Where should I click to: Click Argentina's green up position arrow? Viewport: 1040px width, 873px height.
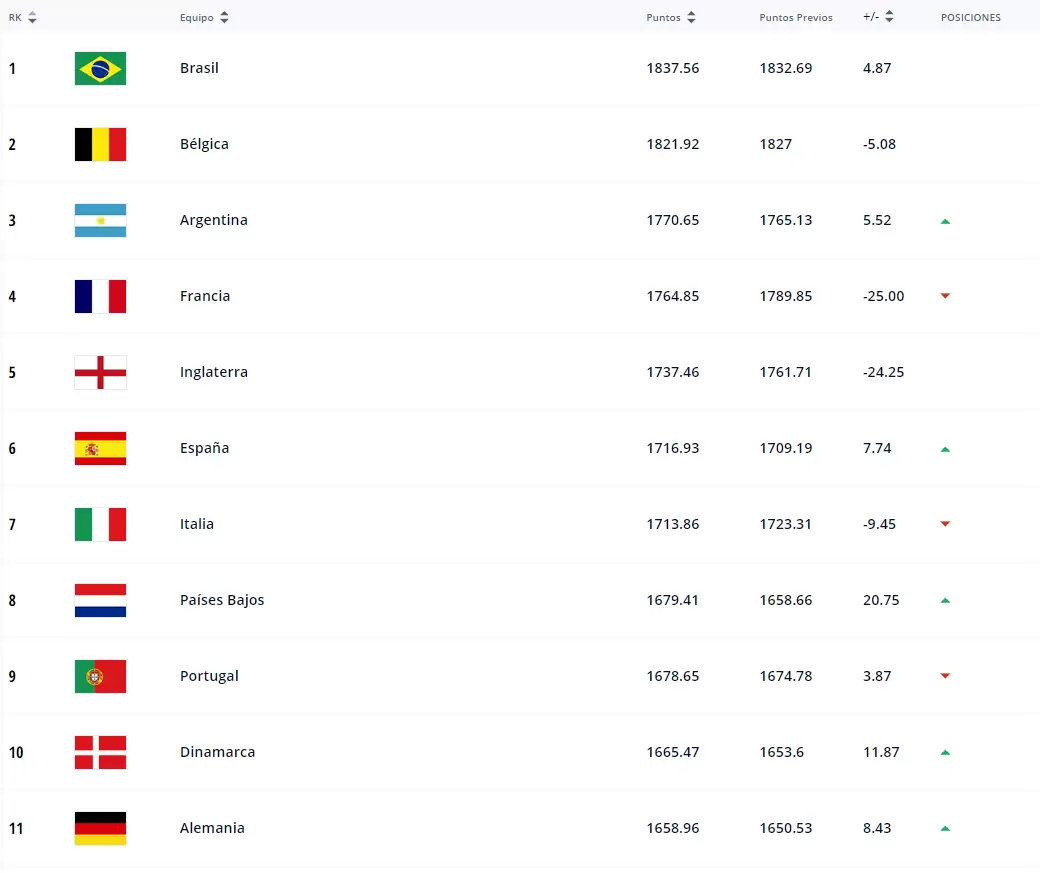pos(945,221)
